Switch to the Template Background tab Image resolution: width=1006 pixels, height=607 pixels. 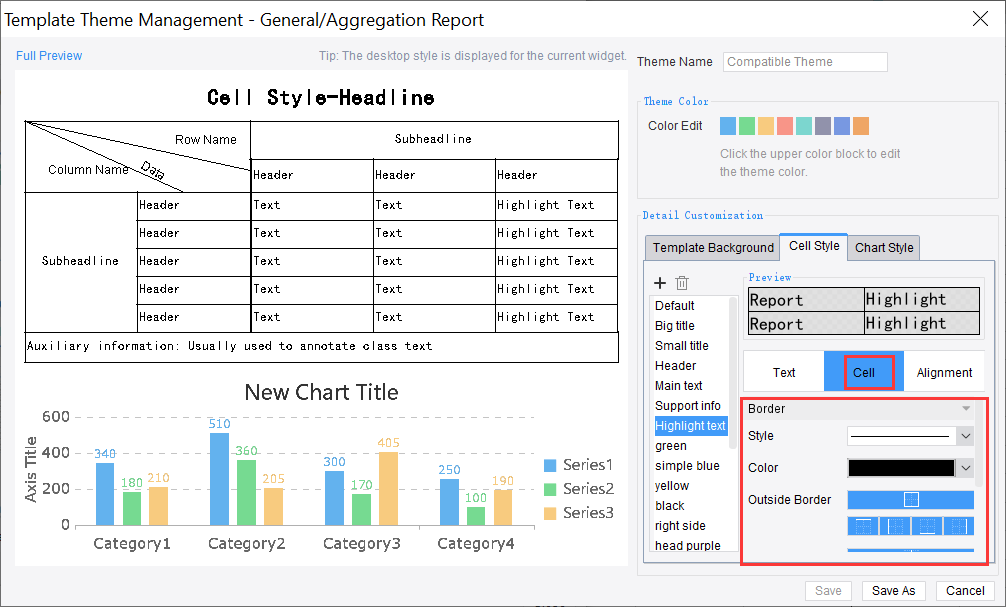pyautogui.click(x=712, y=247)
